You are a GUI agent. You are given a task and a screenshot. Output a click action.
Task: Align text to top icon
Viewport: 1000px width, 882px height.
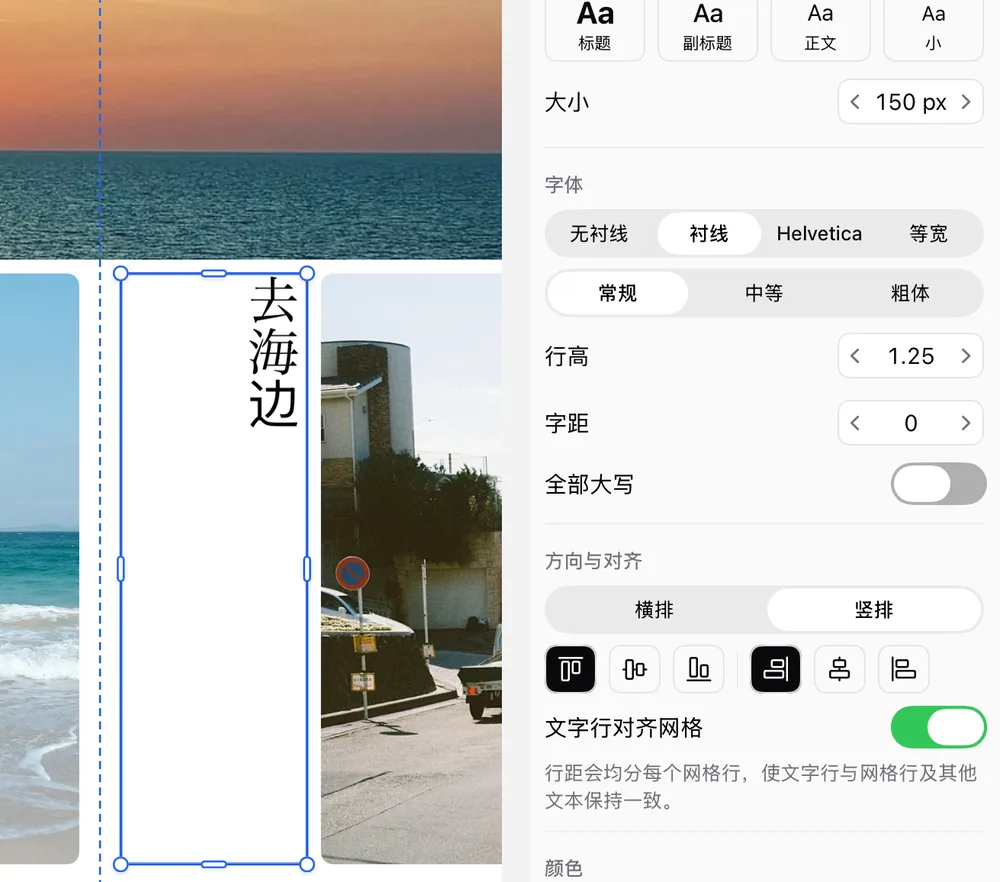(x=570, y=669)
